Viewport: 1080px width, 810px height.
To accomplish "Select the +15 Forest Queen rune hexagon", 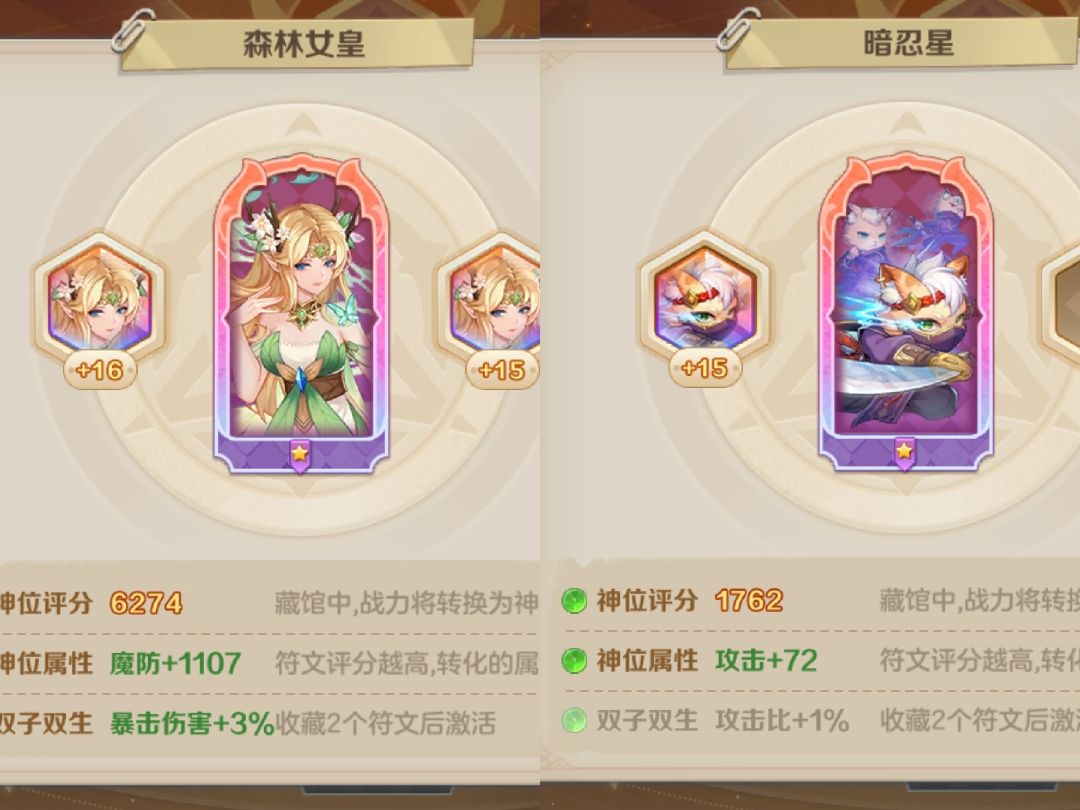I will [492, 300].
